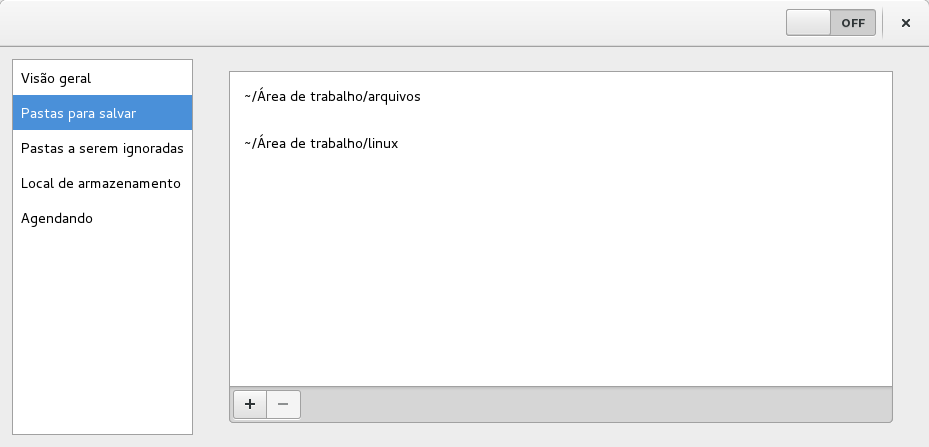Go to Pastas a serem ignoradas

102,148
